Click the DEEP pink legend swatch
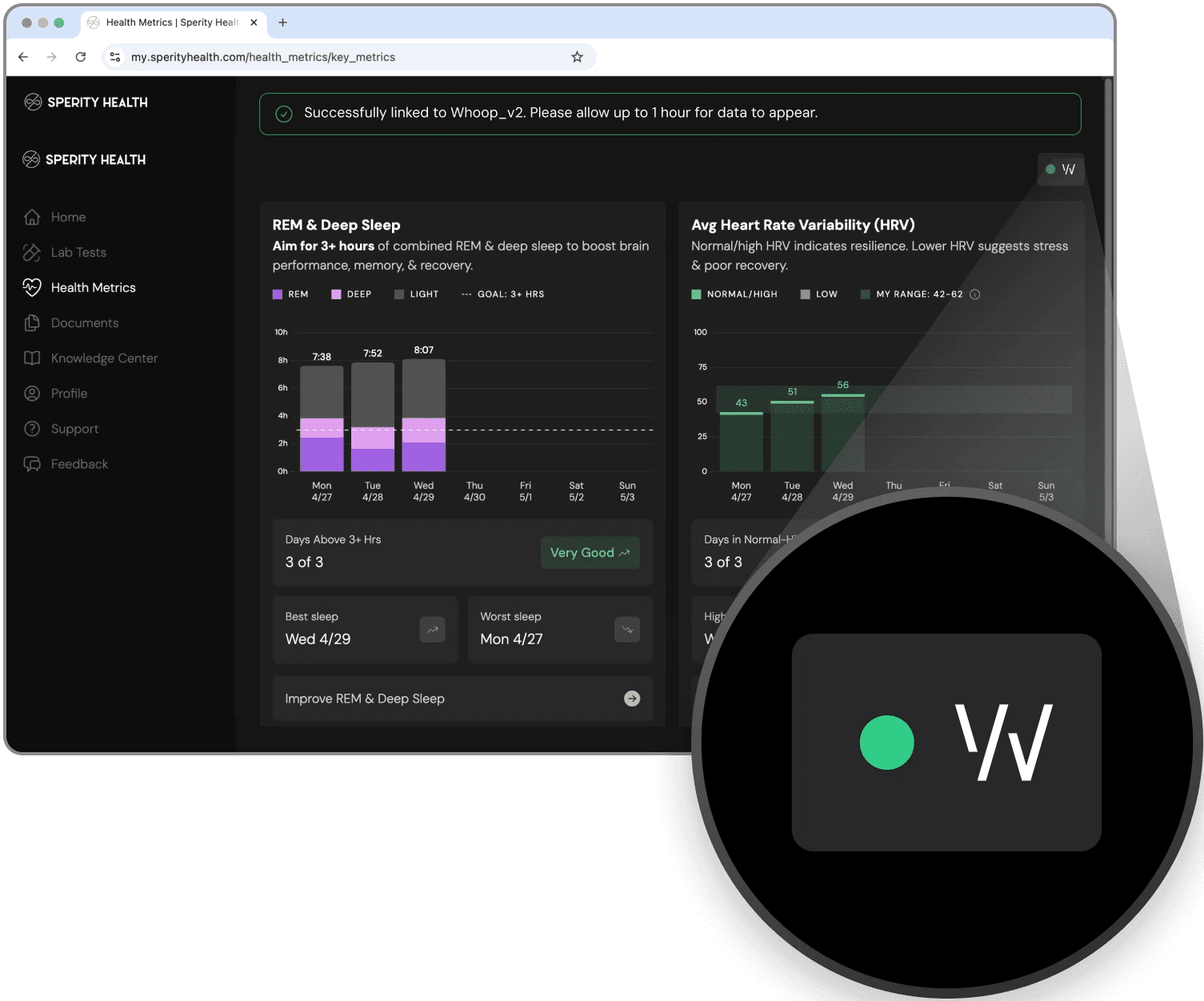 (x=336, y=294)
